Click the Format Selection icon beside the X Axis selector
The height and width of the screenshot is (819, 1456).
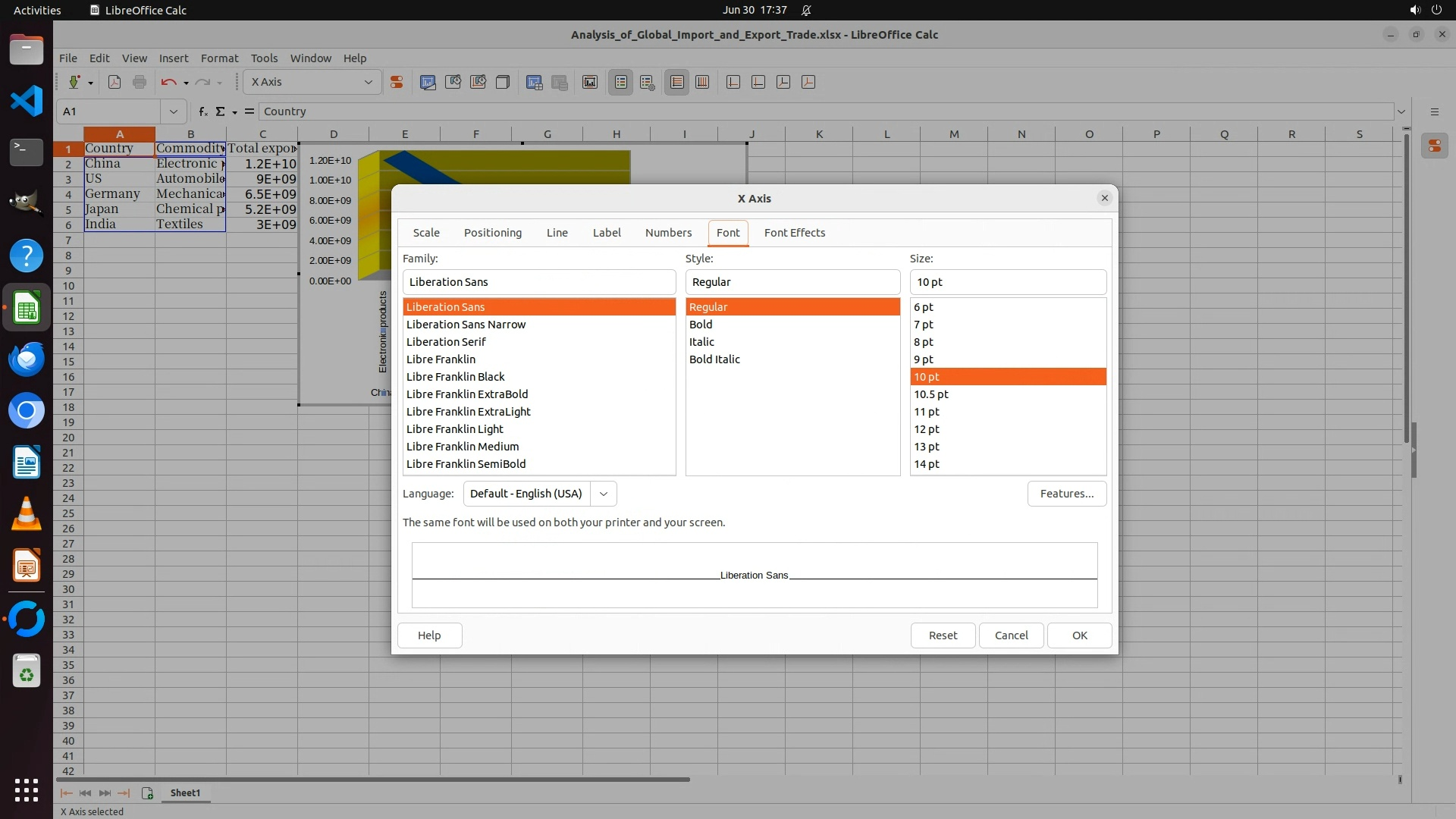tap(396, 82)
